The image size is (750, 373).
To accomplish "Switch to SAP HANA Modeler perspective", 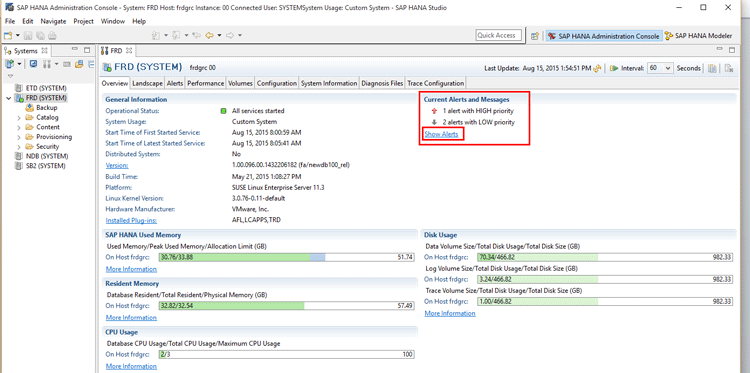I will tap(698, 36).
